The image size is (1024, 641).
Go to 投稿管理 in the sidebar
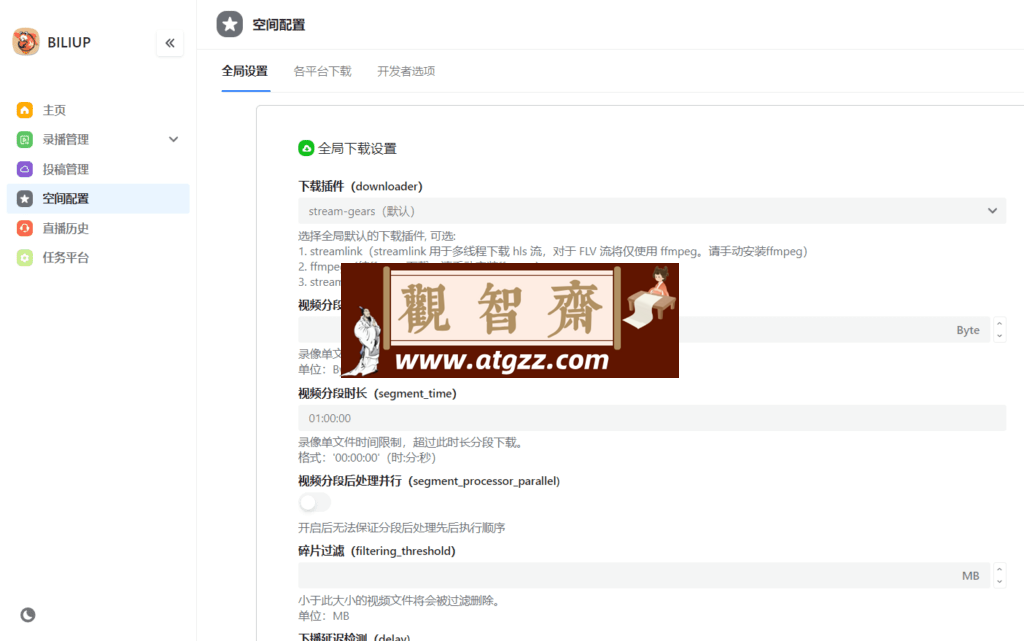point(98,169)
